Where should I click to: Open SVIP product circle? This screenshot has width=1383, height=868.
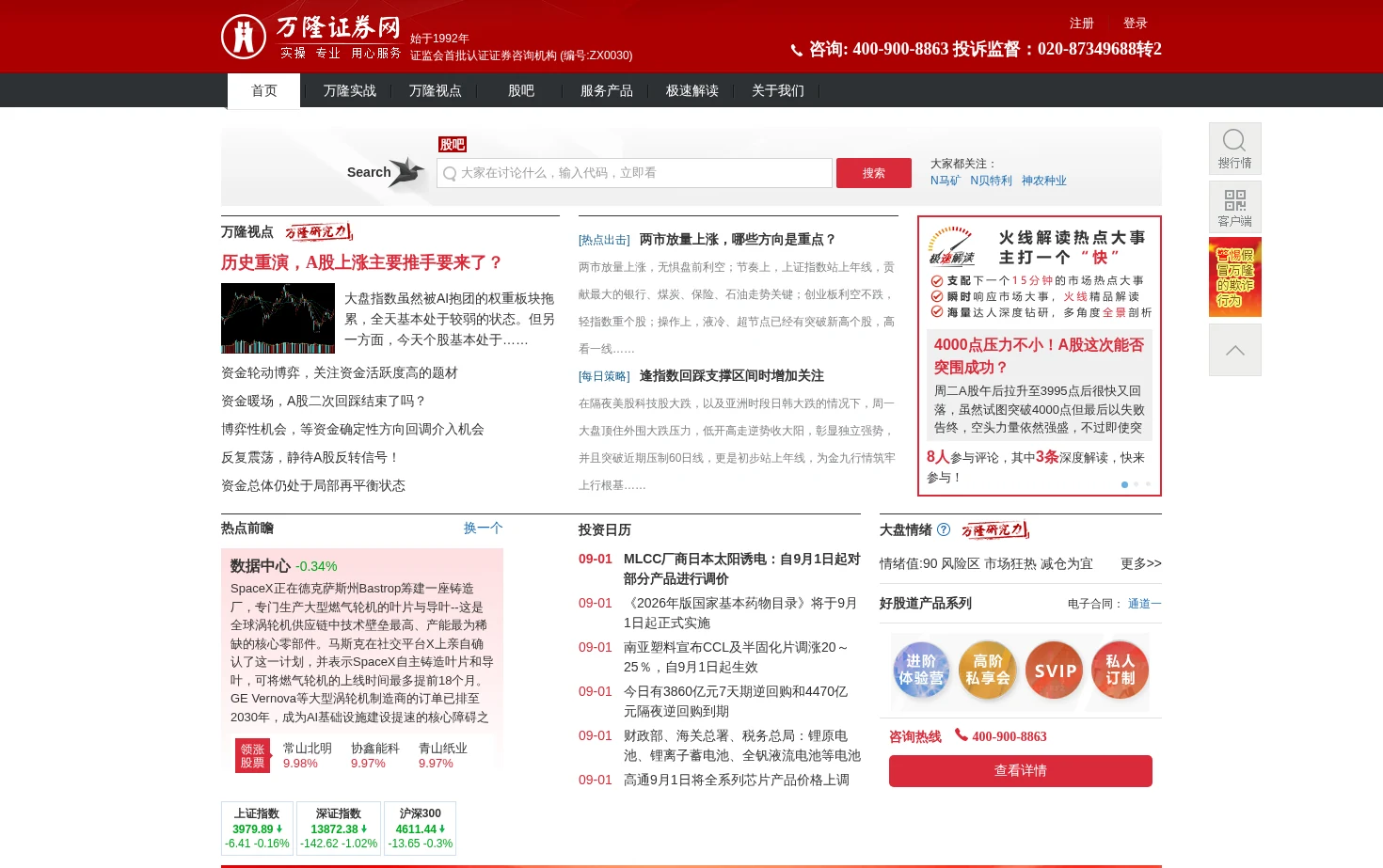(1054, 671)
